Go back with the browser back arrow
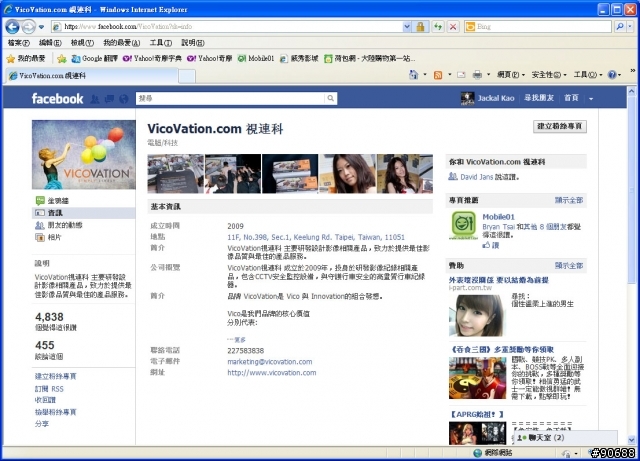640x461 pixels. click(12, 27)
